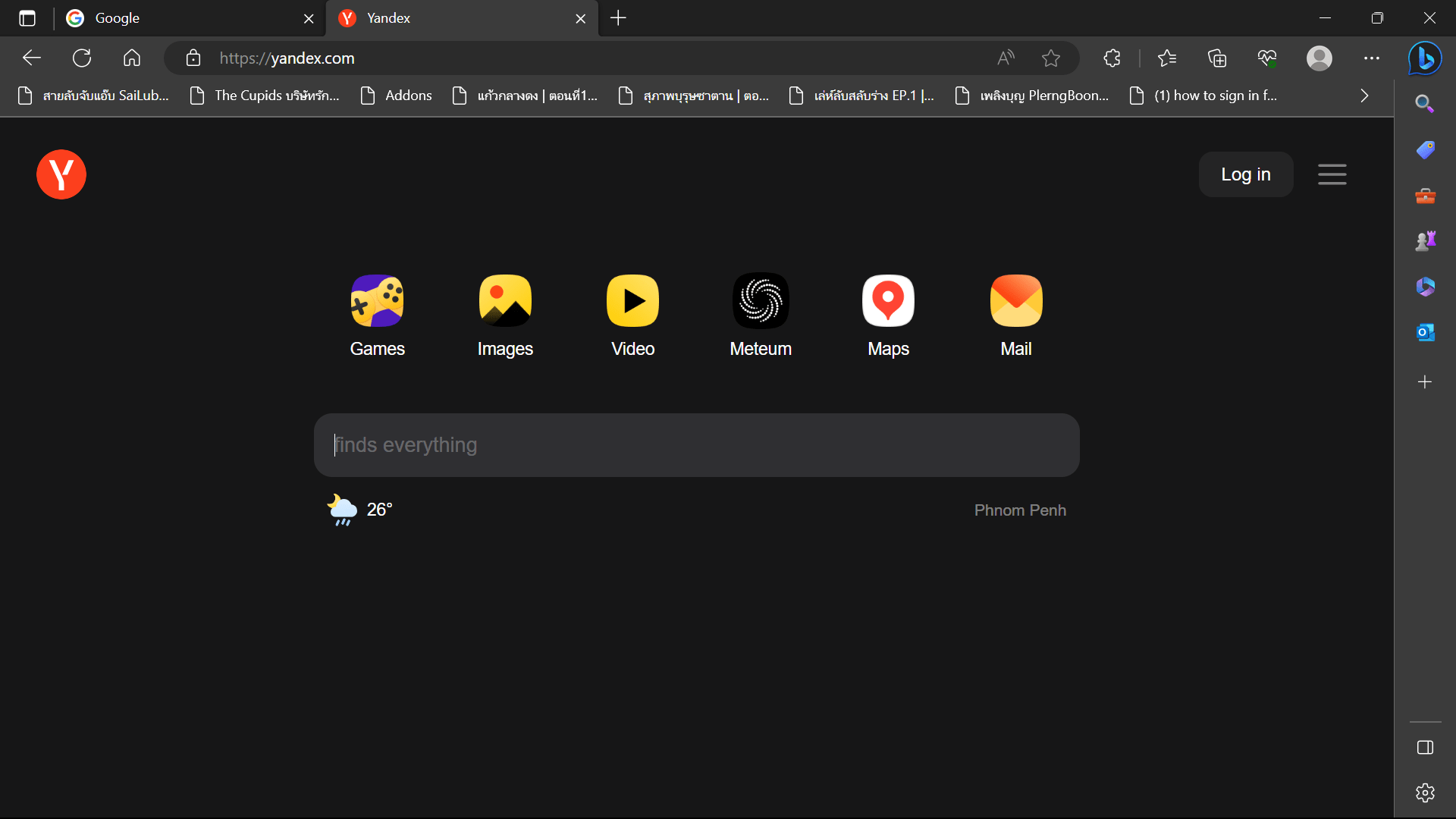
Task: Open the sidebar Tools briefcase icon
Action: pyautogui.click(x=1425, y=196)
